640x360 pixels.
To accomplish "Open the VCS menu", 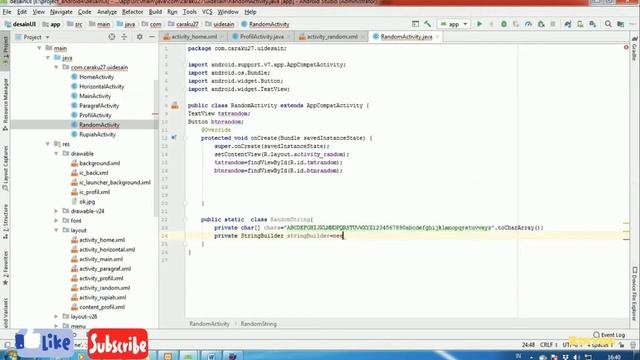I will tap(207, 12).
